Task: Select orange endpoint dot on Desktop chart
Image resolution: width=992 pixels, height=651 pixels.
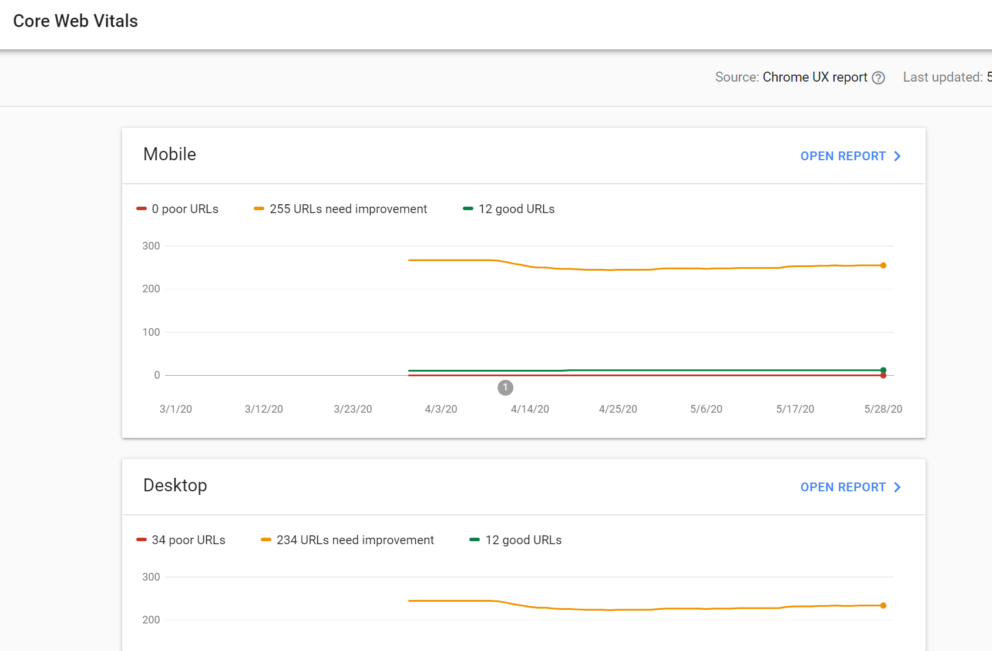Action: coord(882,605)
